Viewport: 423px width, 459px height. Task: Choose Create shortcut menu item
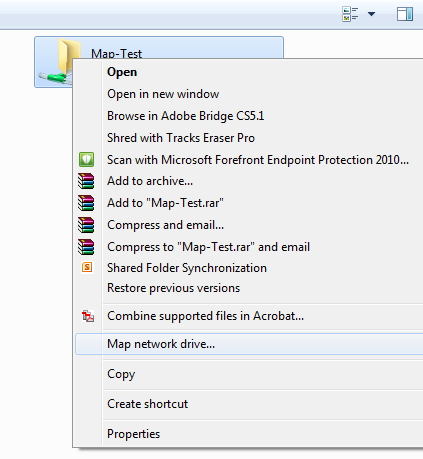[x=147, y=404]
